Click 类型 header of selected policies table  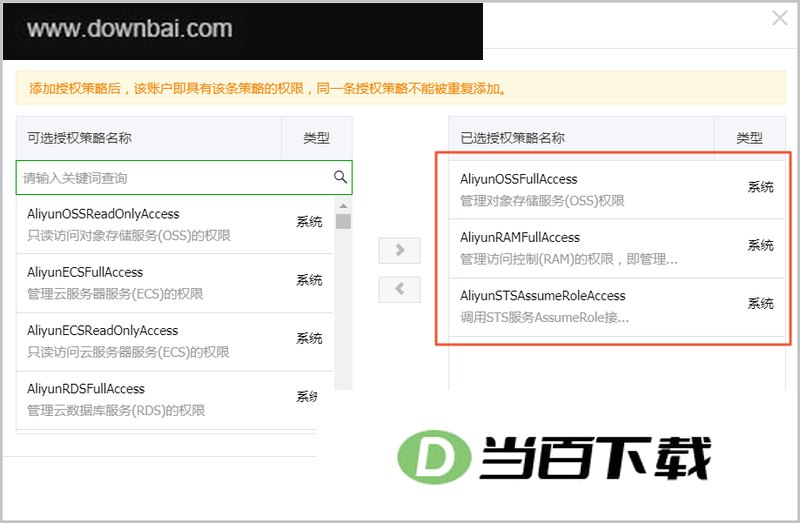(x=749, y=138)
